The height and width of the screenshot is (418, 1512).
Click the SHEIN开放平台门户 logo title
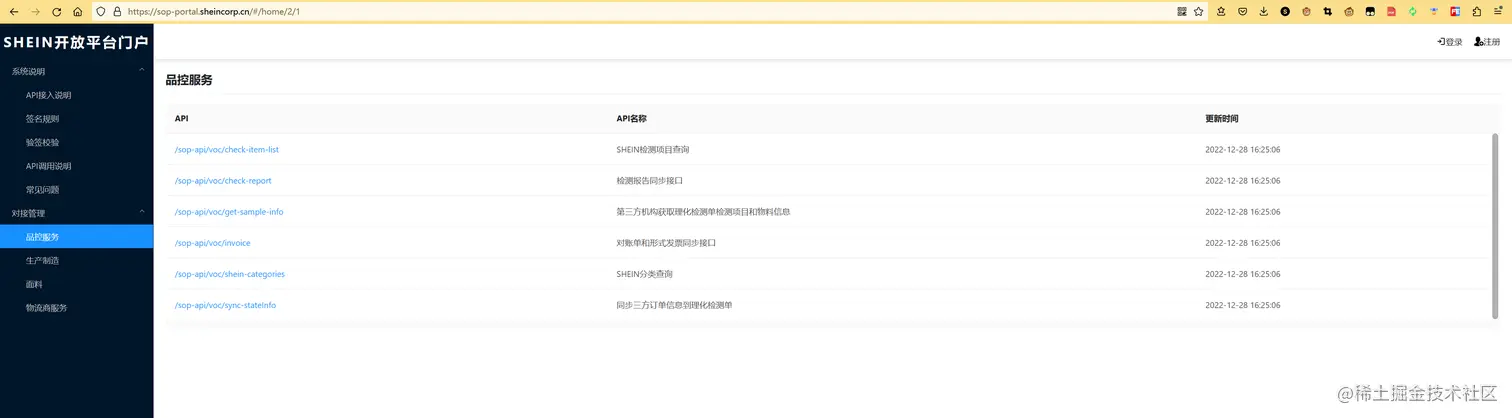76,42
